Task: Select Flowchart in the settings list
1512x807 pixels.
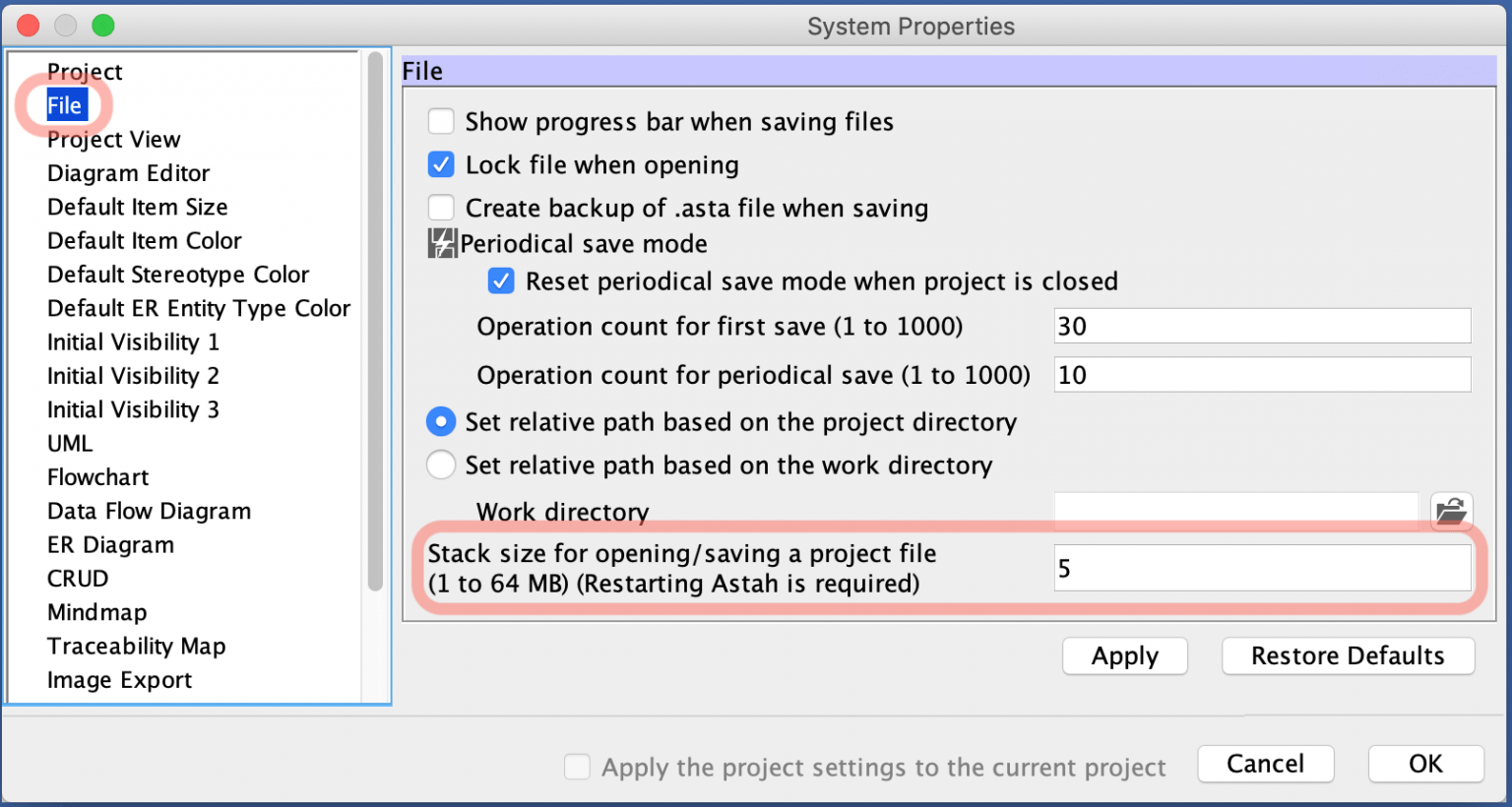Action: [x=97, y=476]
